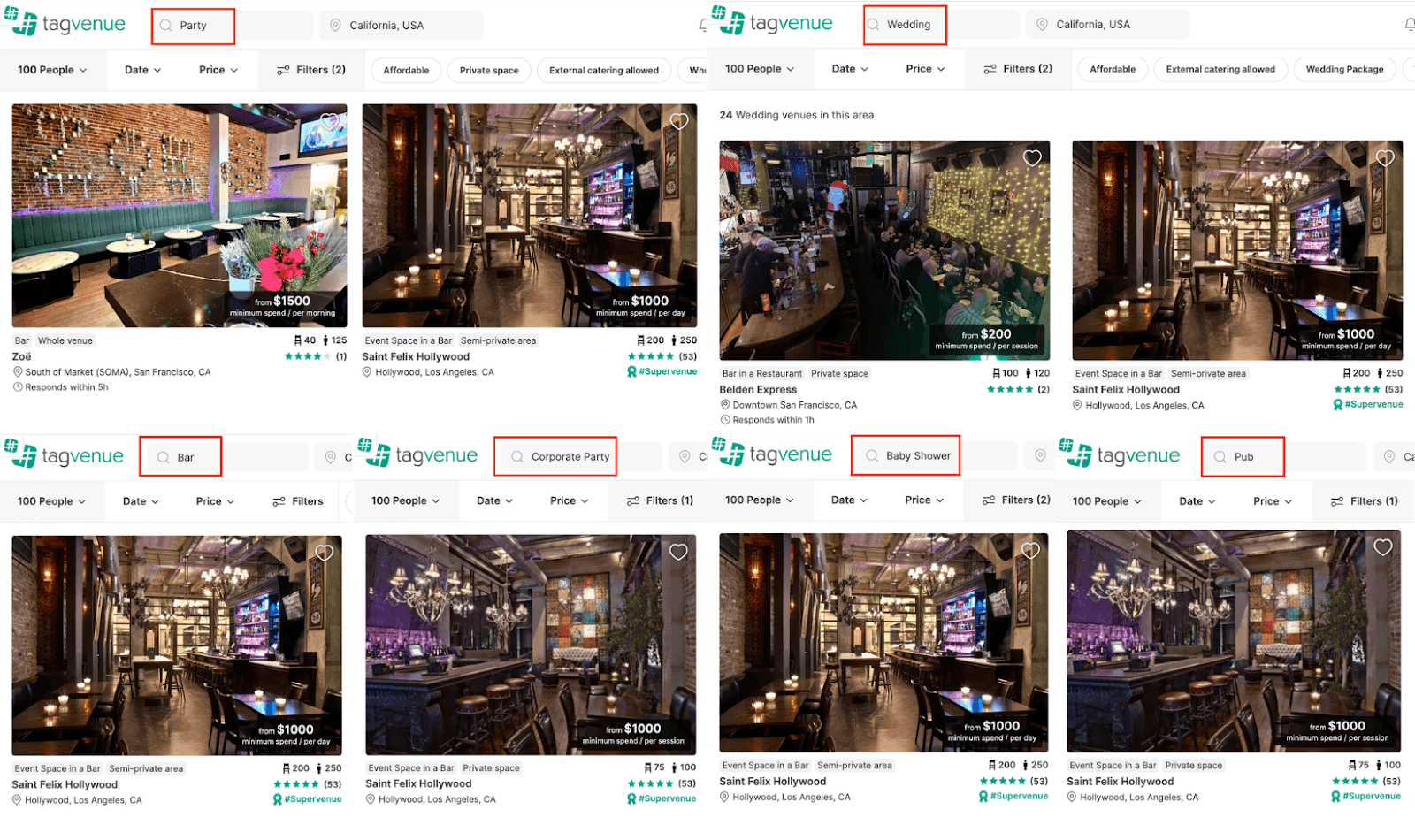Click the notification bell icon
Viewport: 1415px width, 840px height.
[1409, 25]
